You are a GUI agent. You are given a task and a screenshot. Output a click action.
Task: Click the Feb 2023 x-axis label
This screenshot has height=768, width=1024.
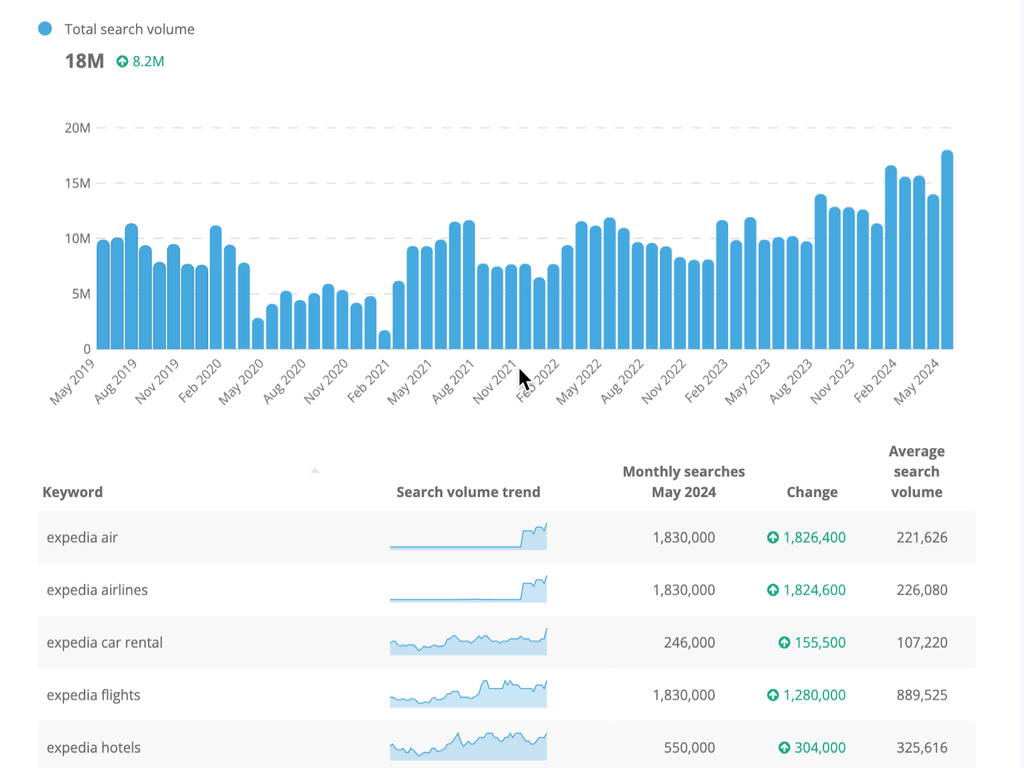click(706, 381)
